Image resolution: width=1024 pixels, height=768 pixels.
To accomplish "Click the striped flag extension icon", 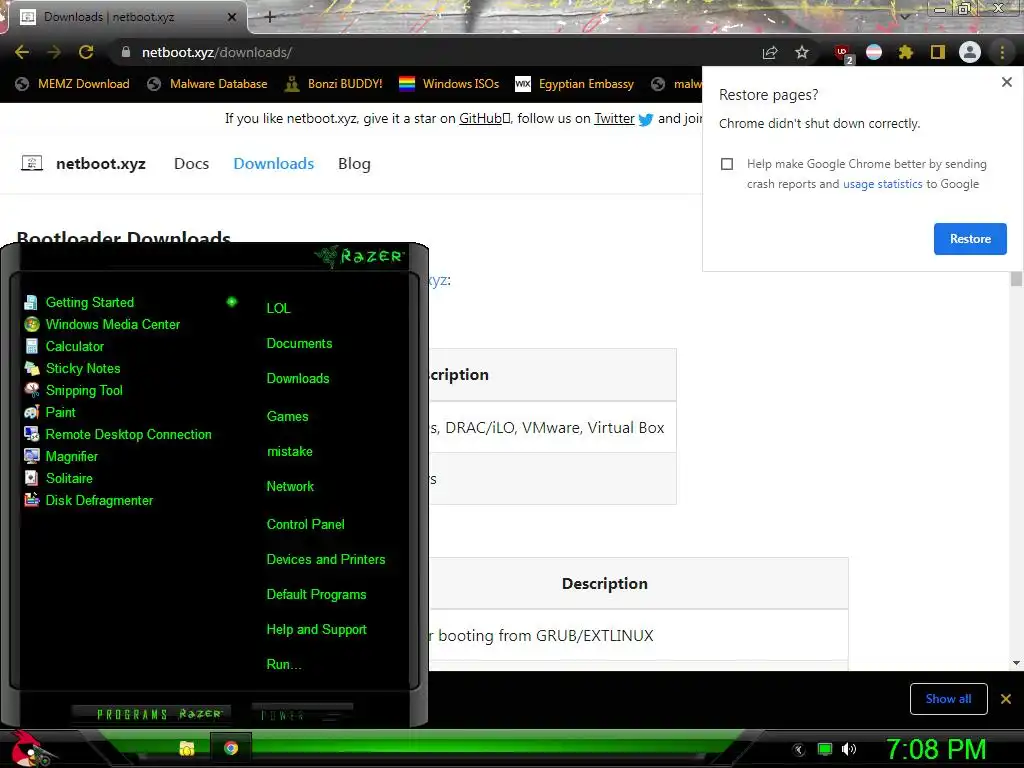I will [874, 52].
